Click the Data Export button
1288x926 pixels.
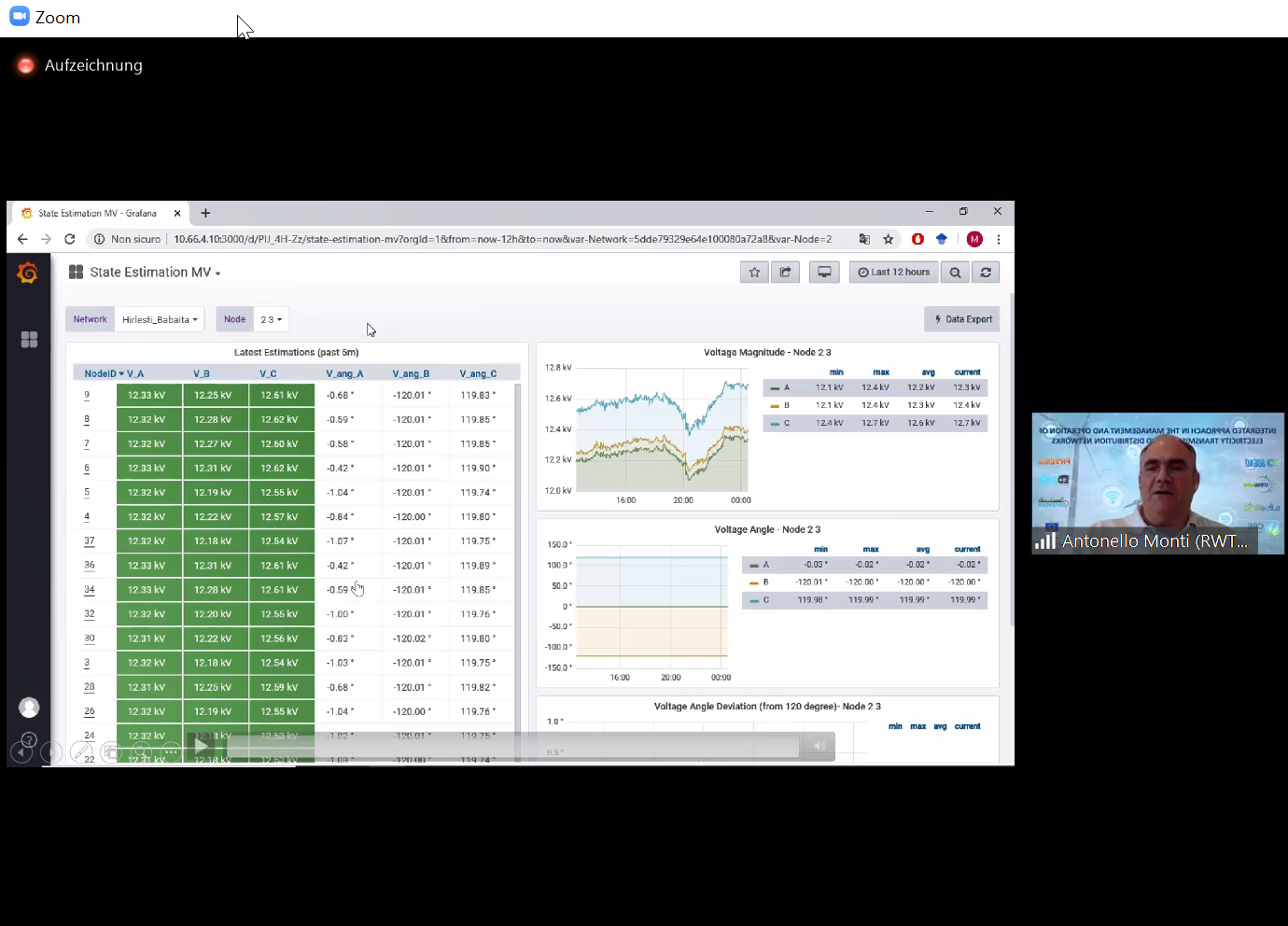[962, 319]
